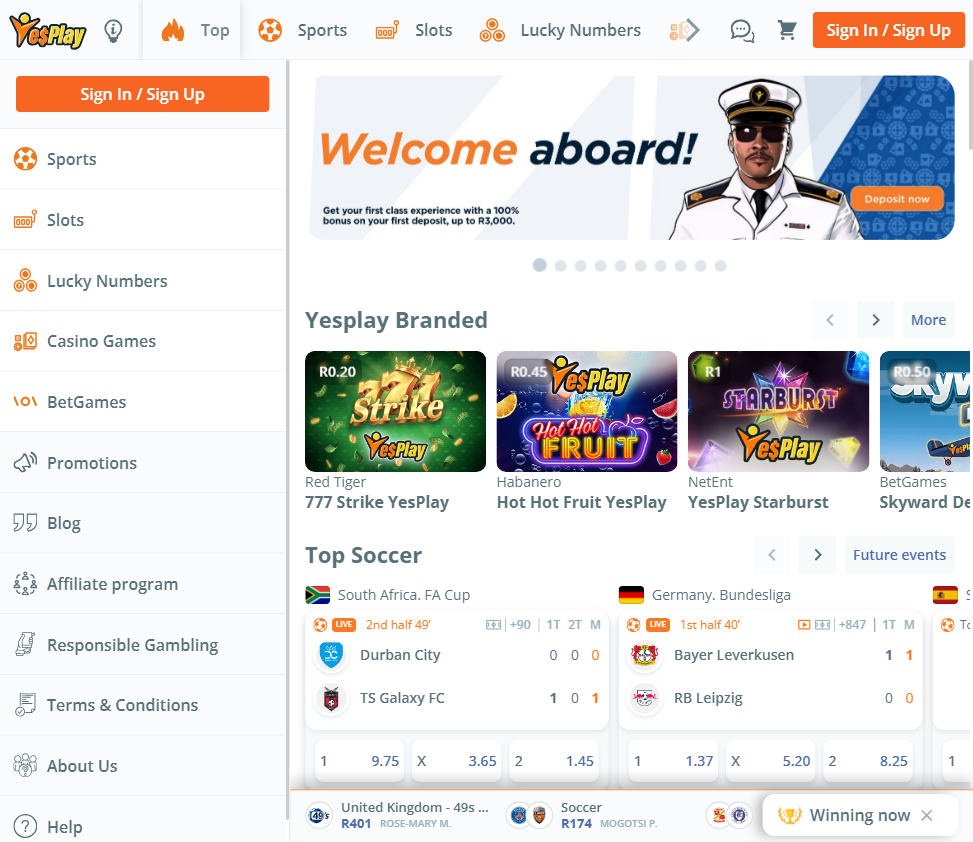Click the sidebar Sign In / Sign Up button
The height and width of the screenshot is (842, 973).
(x=143, y=94)
